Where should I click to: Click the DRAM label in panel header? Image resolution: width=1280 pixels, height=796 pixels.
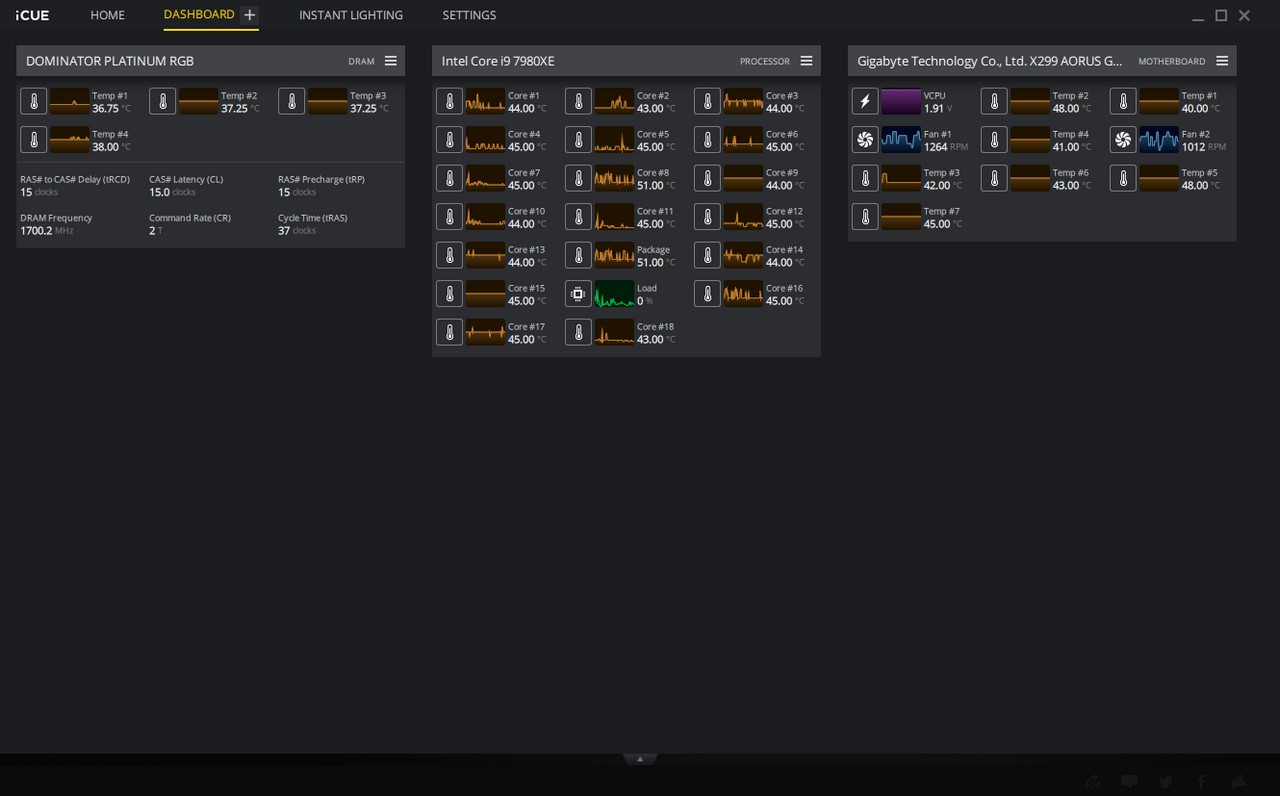point(361,62)
